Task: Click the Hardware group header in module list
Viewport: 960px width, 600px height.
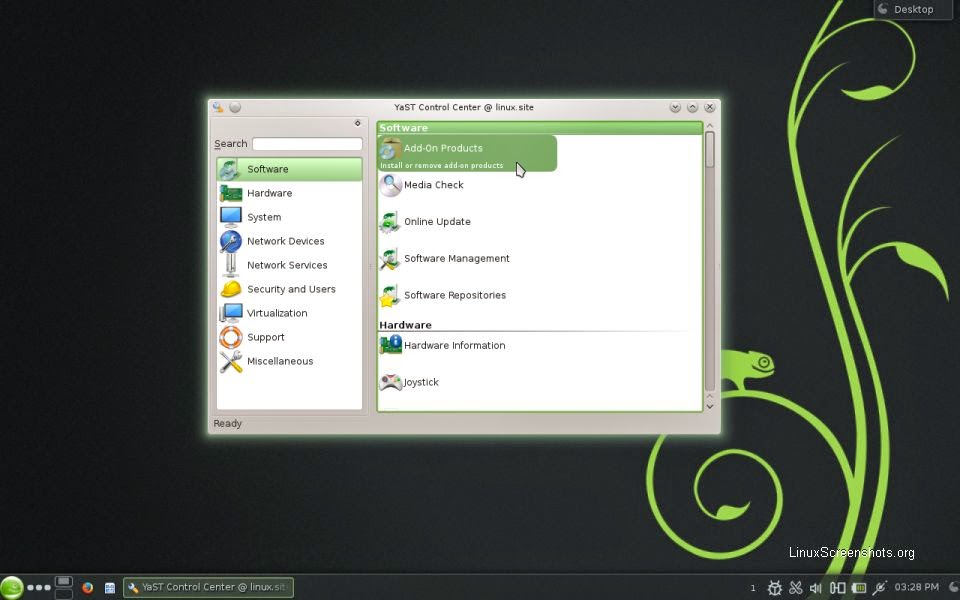Action: (539, 325)
